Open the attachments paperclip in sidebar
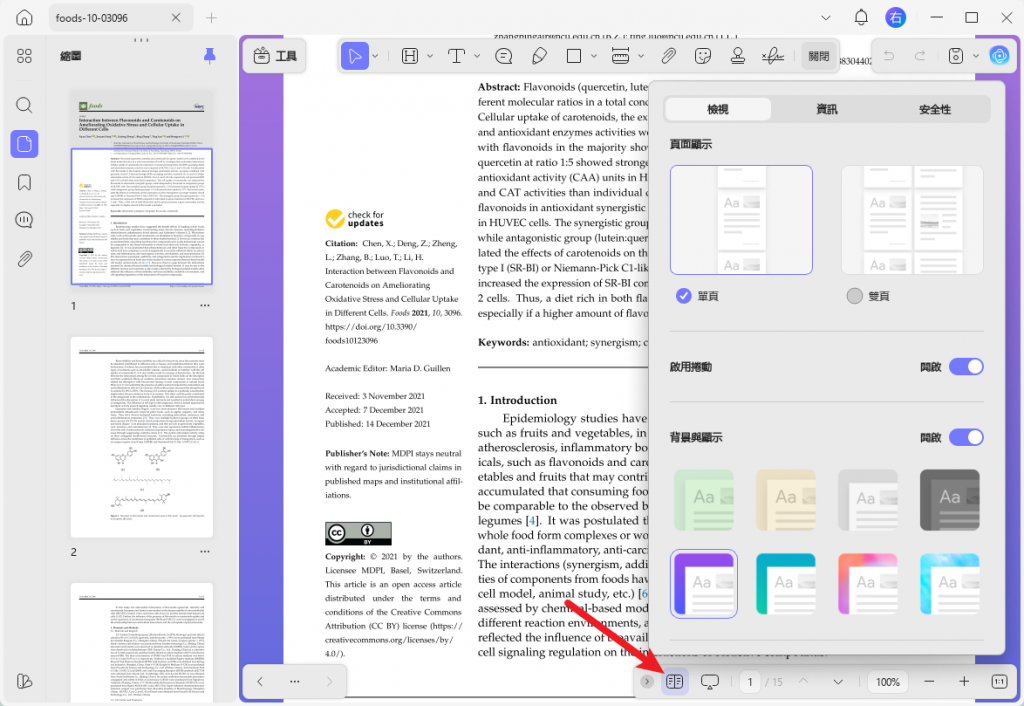The height and width of the screenshot is (706, 1024). pyautogui.click(x=24, y=259)
